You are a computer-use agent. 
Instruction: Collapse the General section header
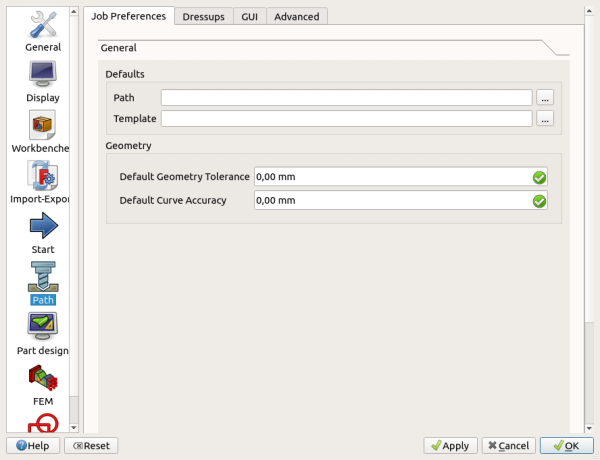click(x=334, y=48)
